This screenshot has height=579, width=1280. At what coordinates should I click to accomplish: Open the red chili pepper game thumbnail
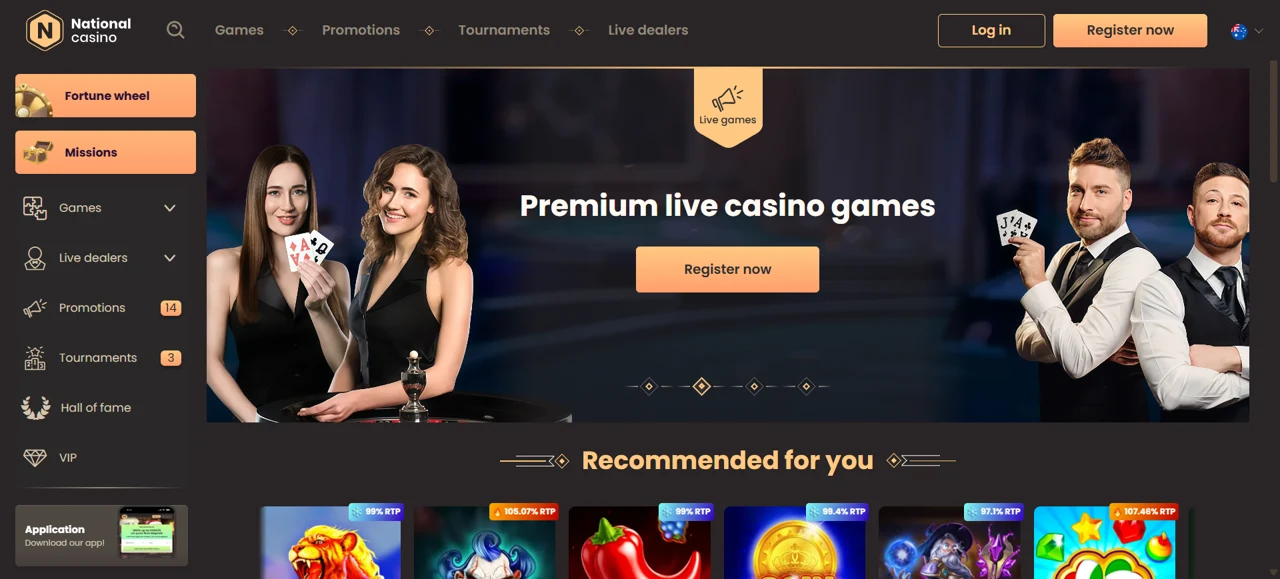(640, 542)
